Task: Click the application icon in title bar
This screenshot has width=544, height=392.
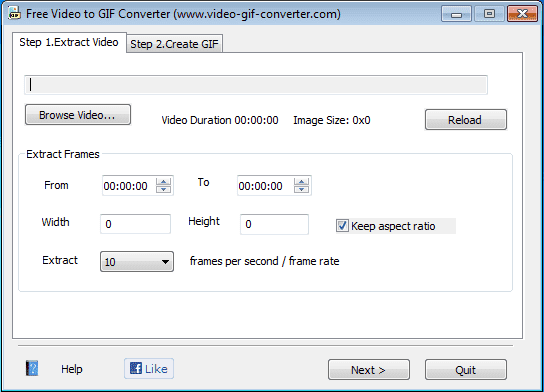Action: click(x=15, y=14)
